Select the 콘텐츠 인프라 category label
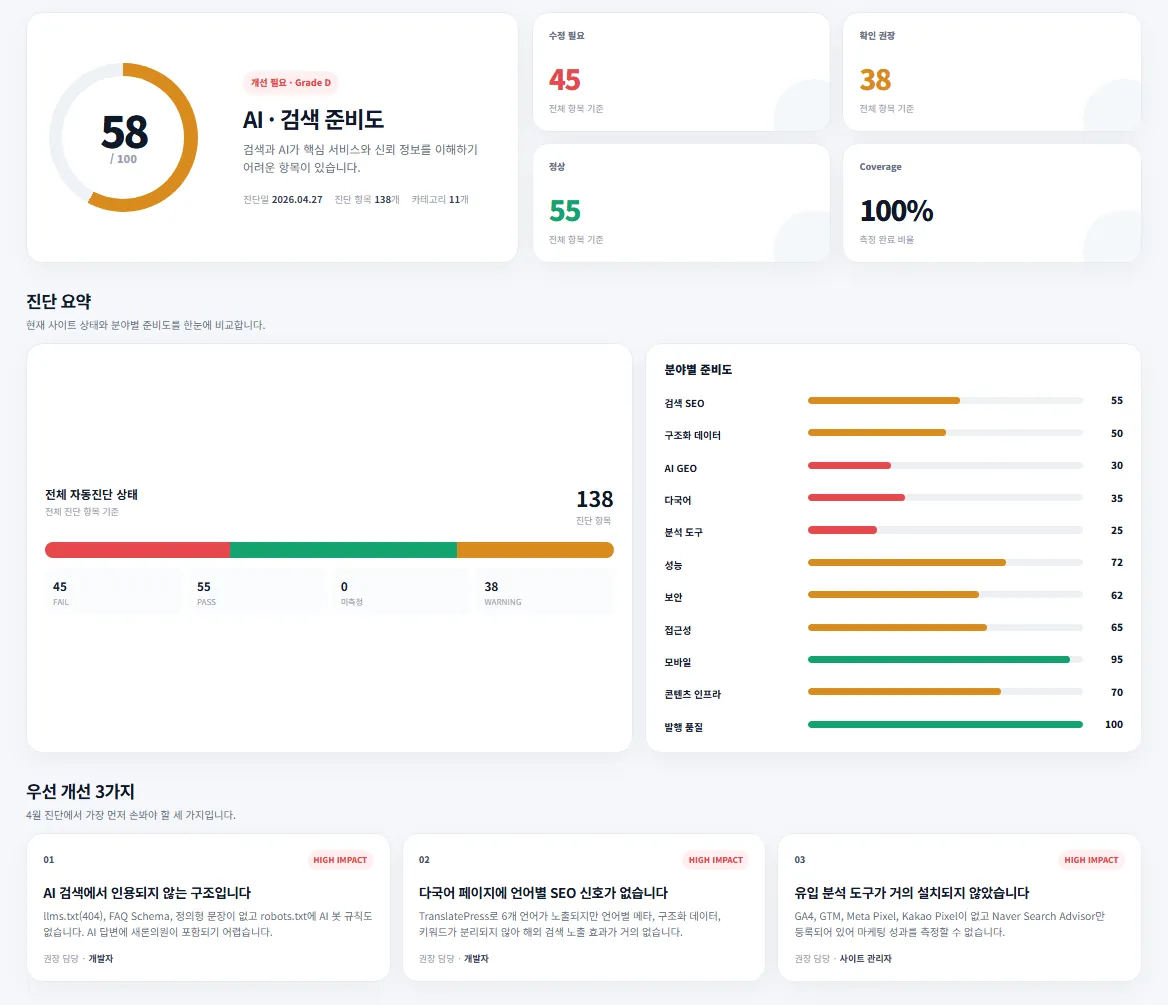This screenshot has height=1005, width=1168. [693, 694]
